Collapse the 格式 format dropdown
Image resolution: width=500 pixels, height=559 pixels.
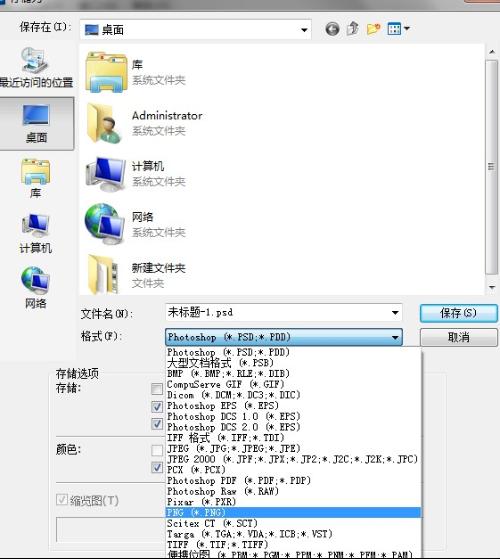(395, 337)
